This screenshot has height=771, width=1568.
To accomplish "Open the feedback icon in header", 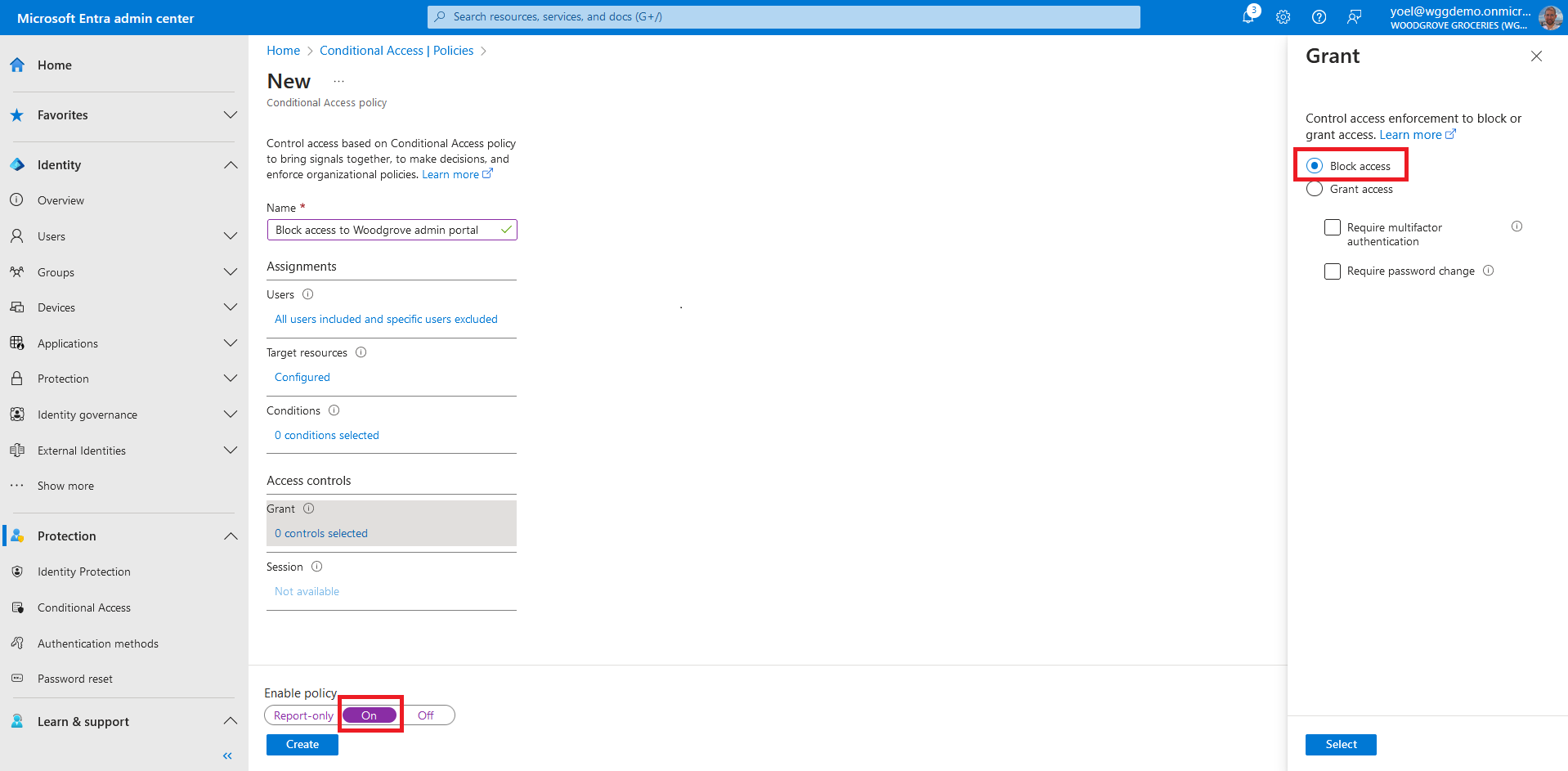I will click(x=1355, y=17).
